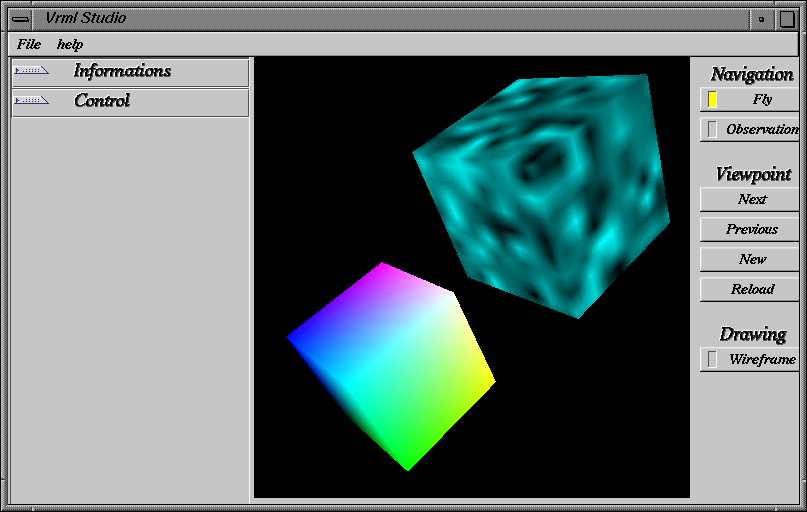Open the File menu
Screen dimensions: 807x512
click(x=29, y=44)
